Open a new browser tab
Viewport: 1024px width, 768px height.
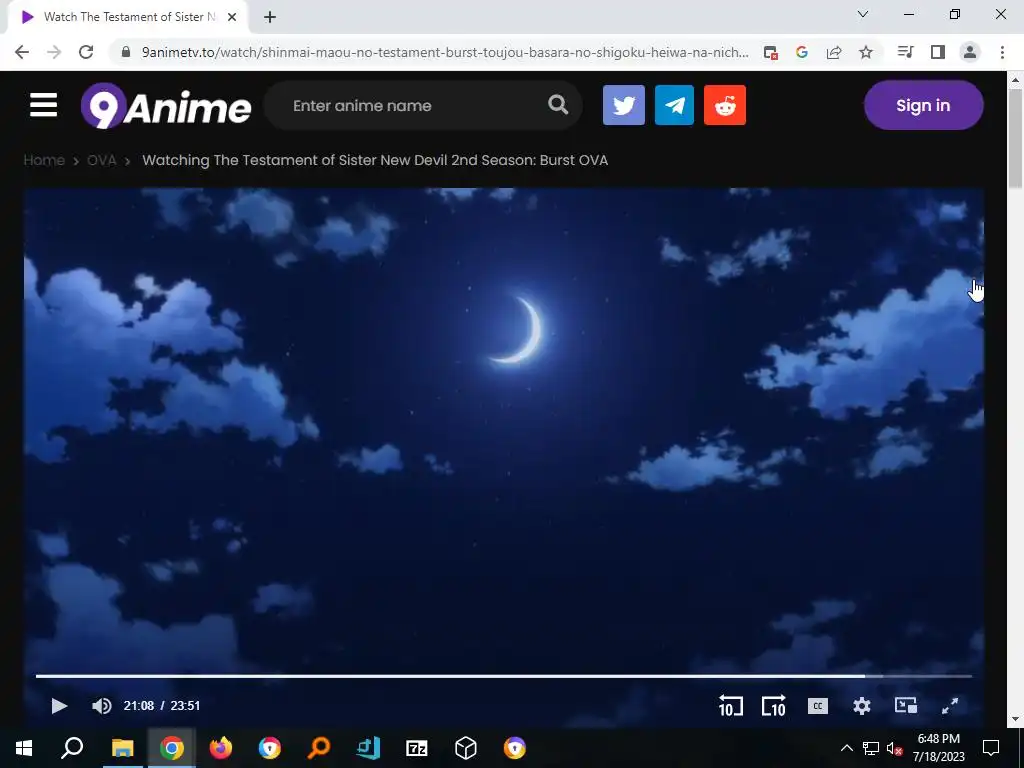(x=270, y=17)
